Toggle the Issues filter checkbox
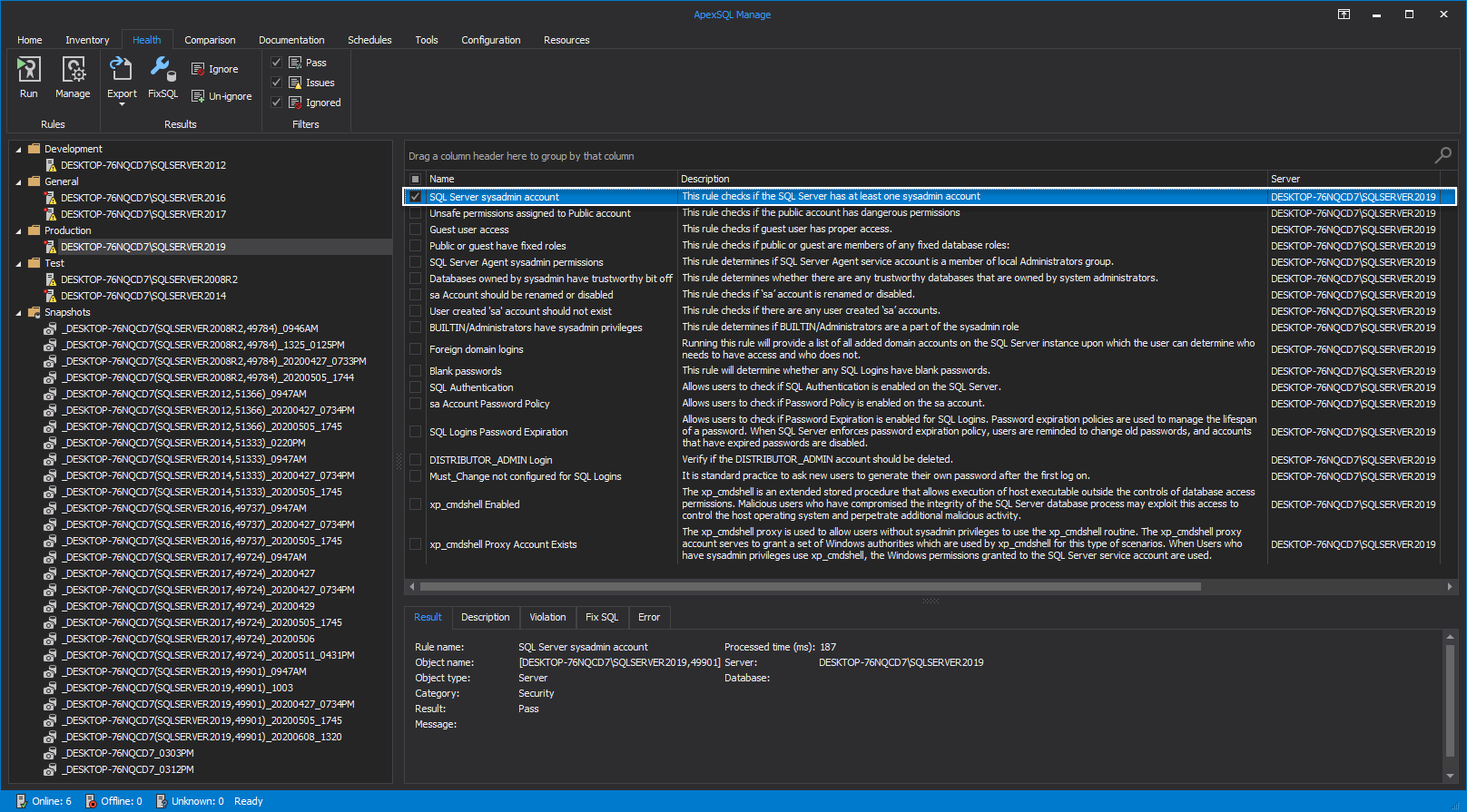This screenshot has height=812, width=1467. click(x=277, y=83)
